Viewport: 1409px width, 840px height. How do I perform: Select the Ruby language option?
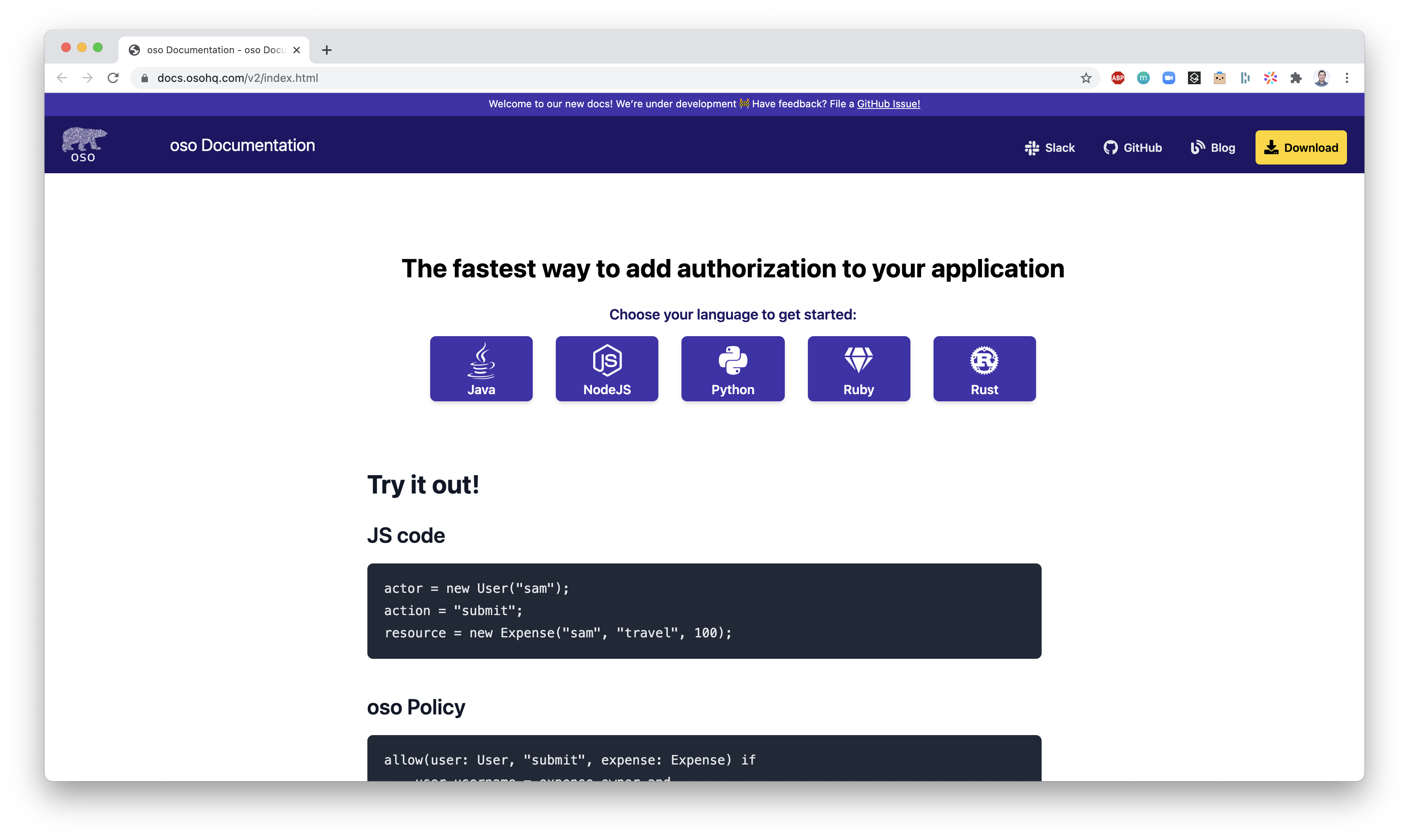(x=858, y=368)
